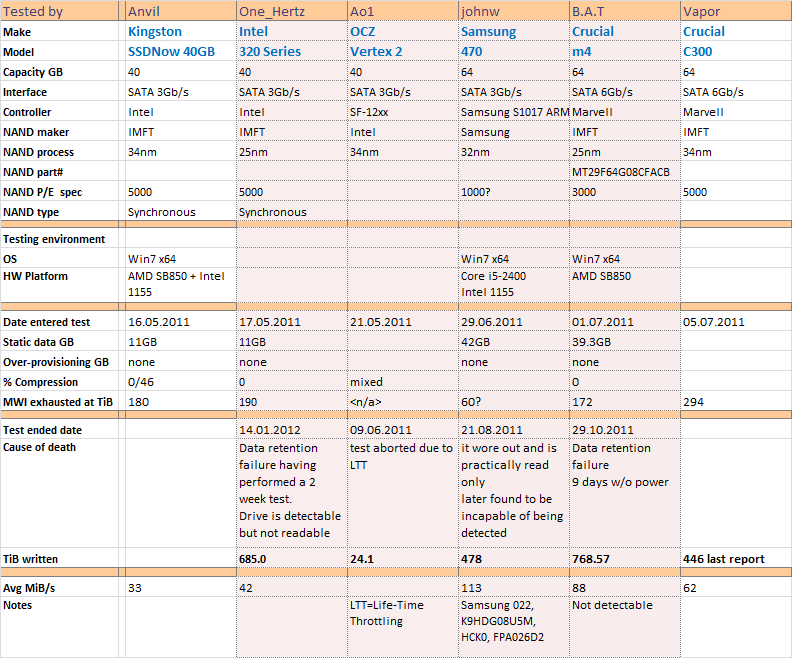
Task: Click the 'Over-provisioning GB' row label
Action: [x=56, y=362]
